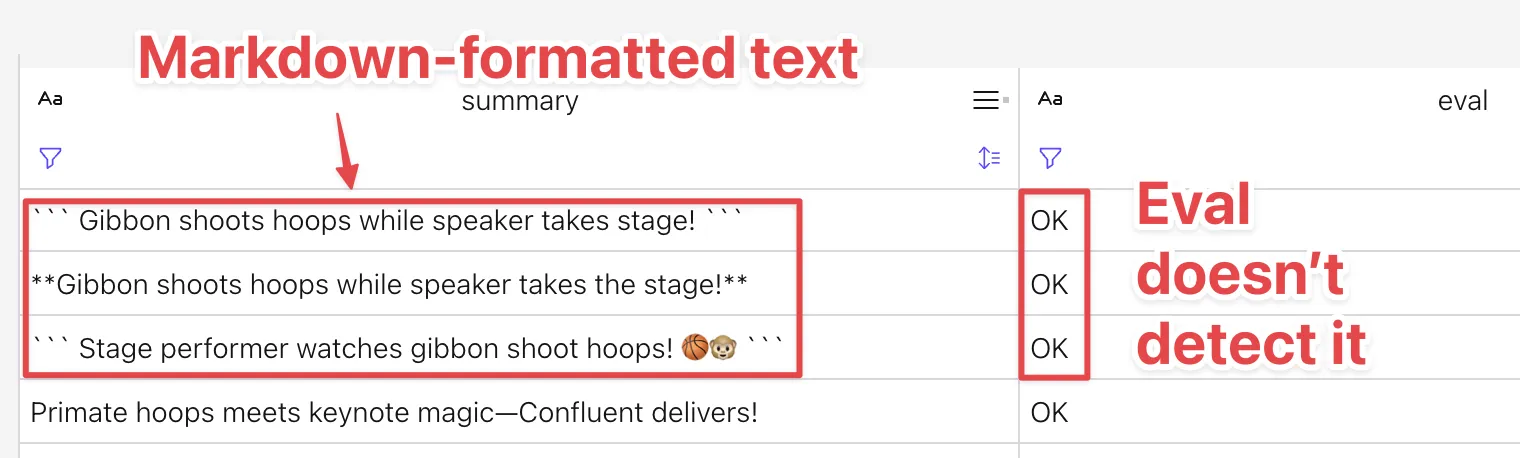
Task: Click the Aa text-type icon in summary column
Action: pyautogui.click(x=50, y=99)
